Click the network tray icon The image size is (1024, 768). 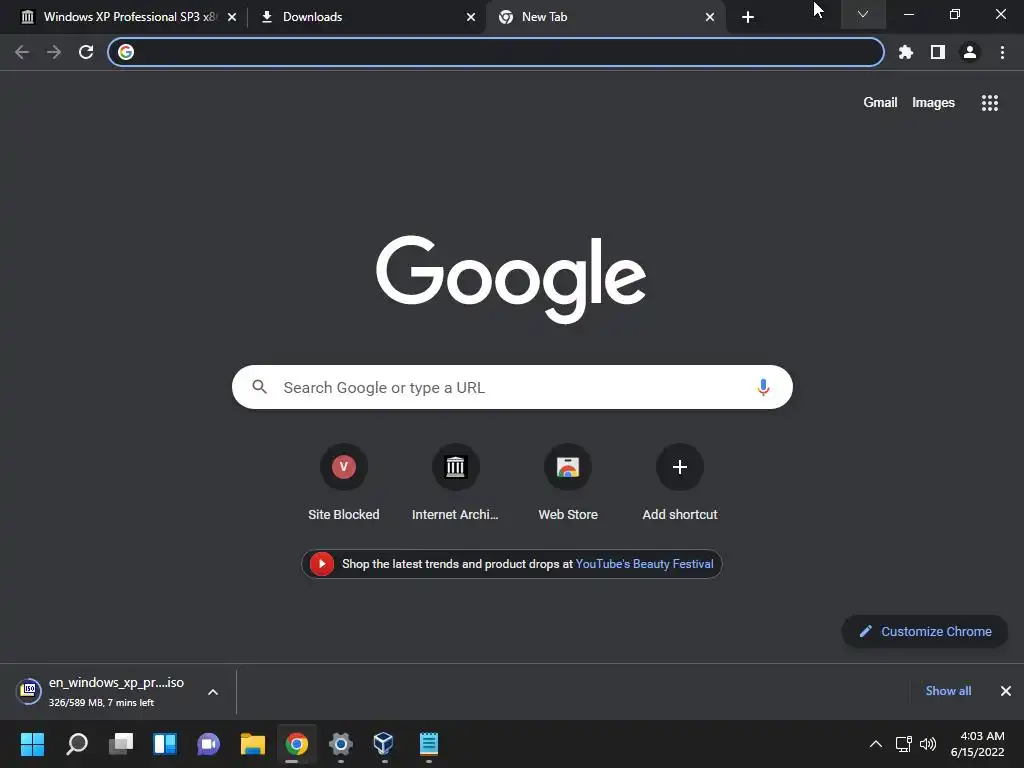(903, 744)
